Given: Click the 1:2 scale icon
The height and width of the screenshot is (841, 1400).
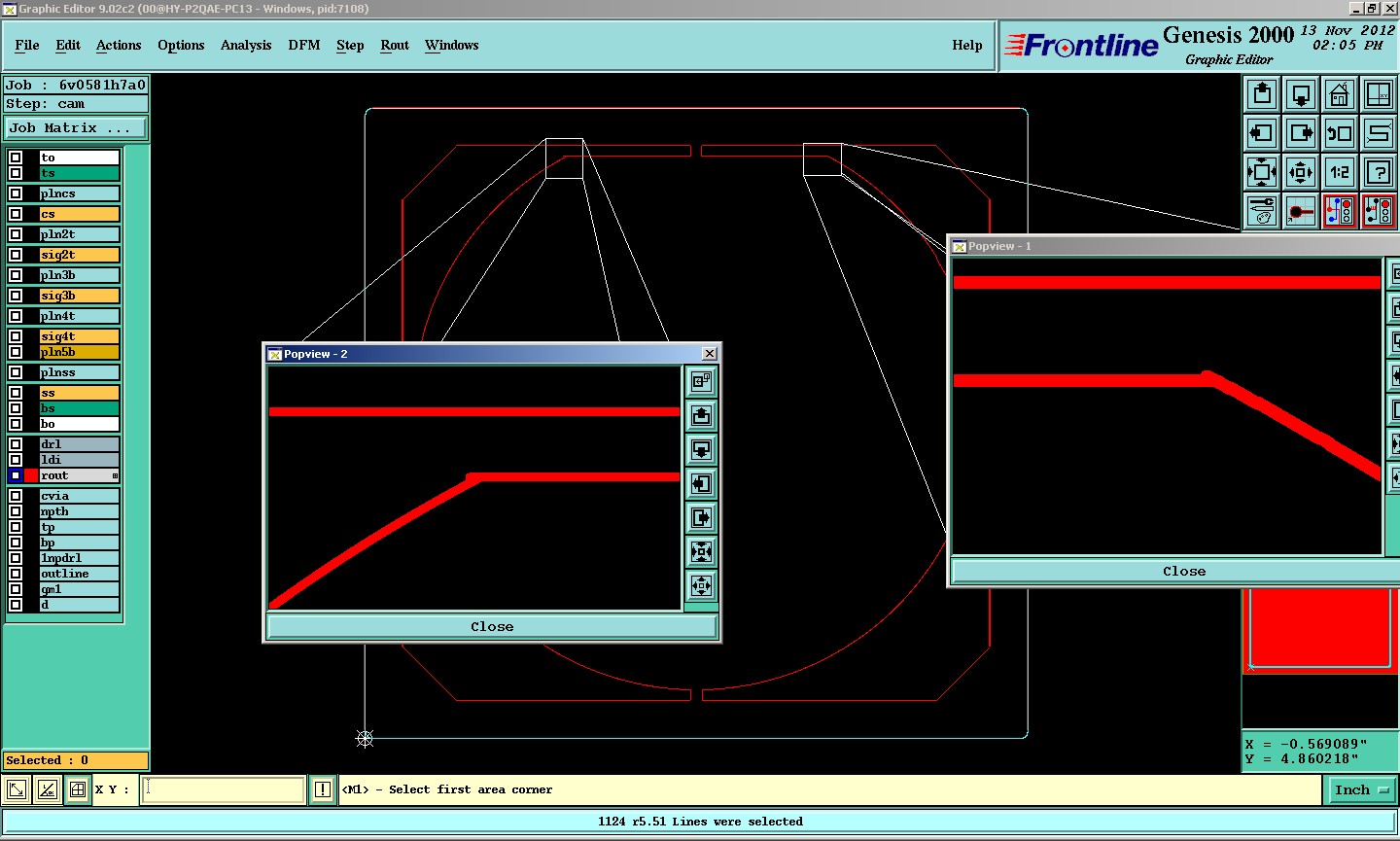Looking at the screenshot, I should click(1340, 172).
